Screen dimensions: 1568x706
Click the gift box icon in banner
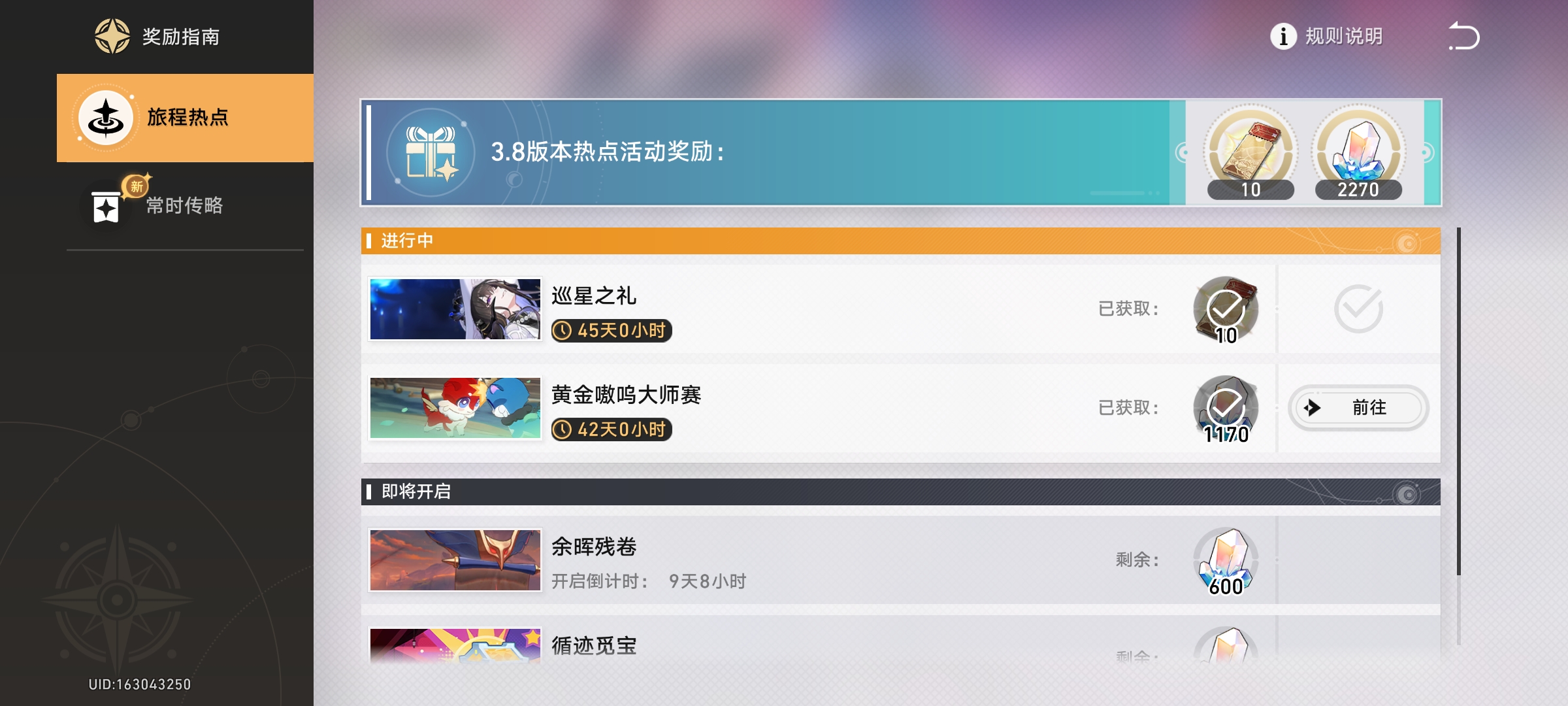point(431,152)
